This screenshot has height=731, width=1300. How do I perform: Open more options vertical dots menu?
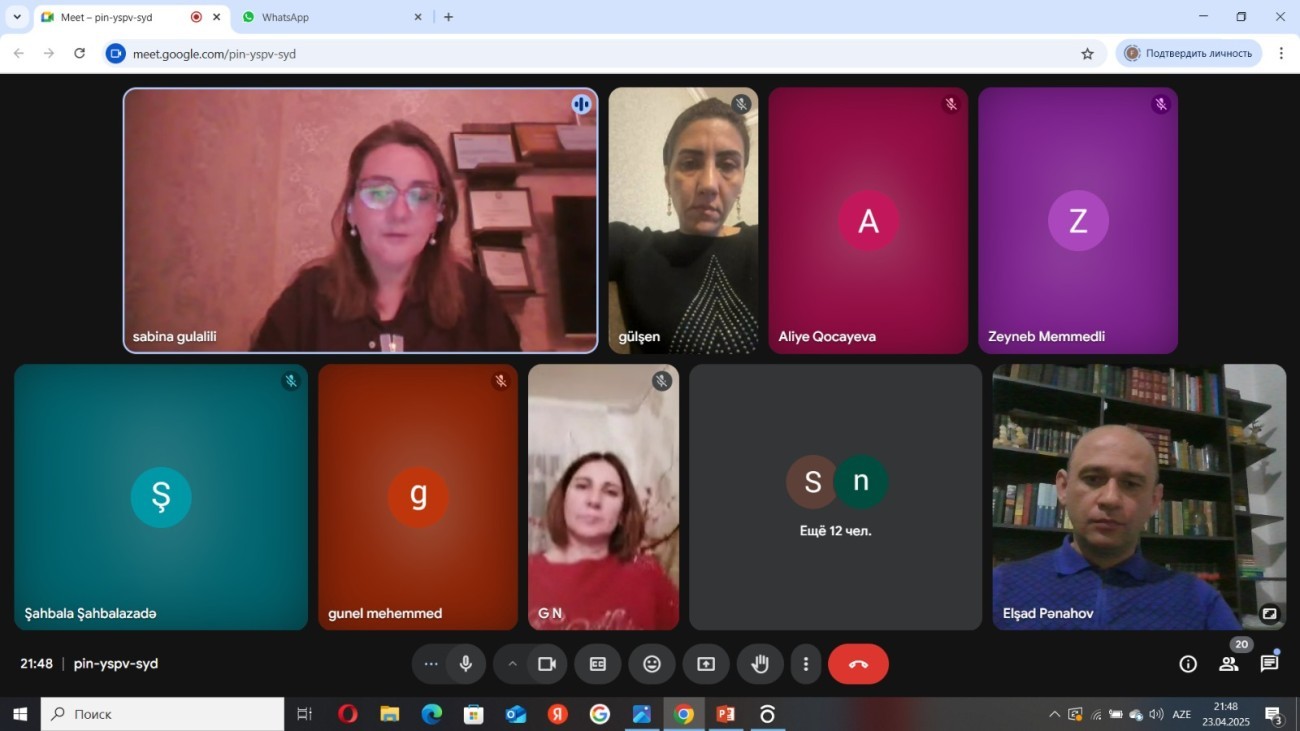806,664
